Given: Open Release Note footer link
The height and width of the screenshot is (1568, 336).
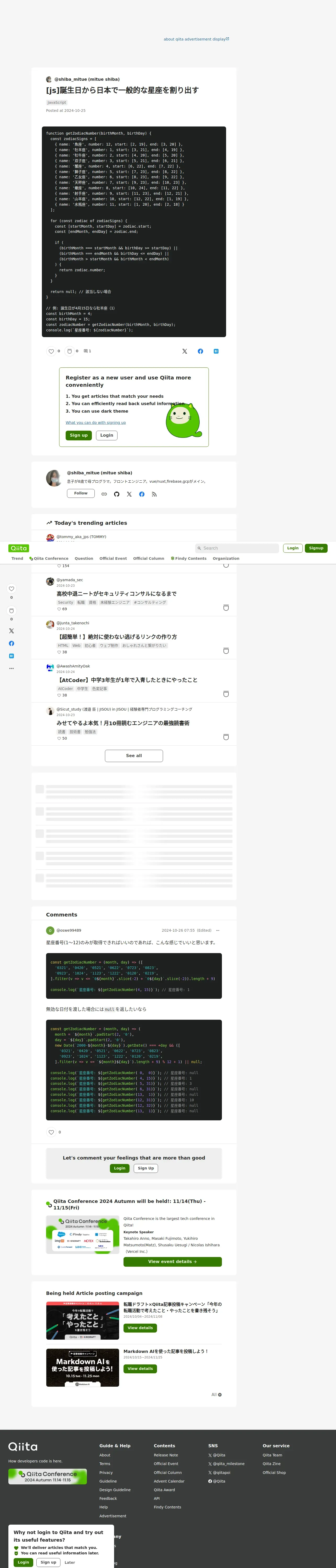Looking at the screenshot, I should [x=166, y=1455].
